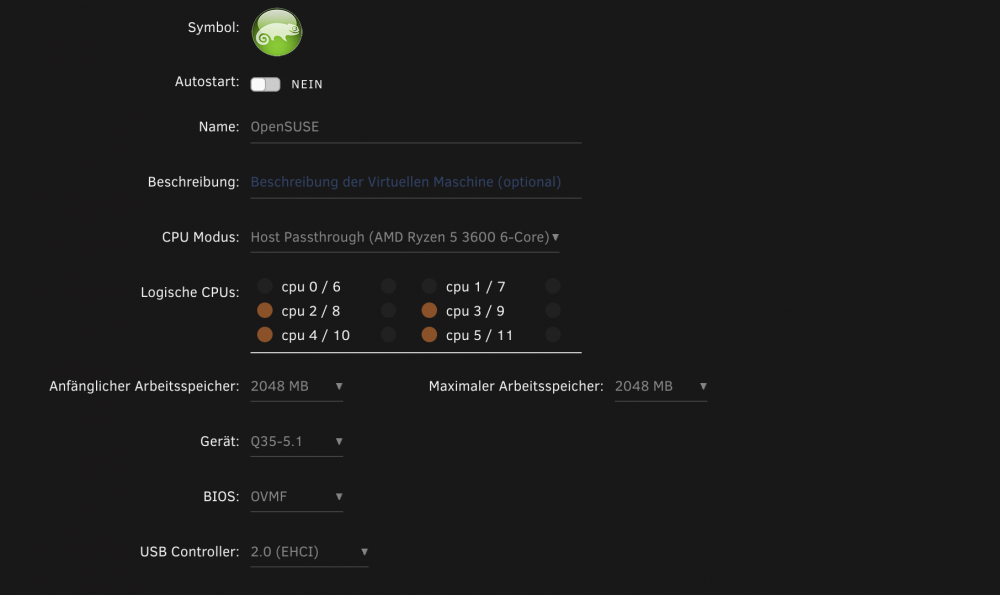
Task: Check the second box after 'cpu 5 / 11'
Action: (553, 335)
